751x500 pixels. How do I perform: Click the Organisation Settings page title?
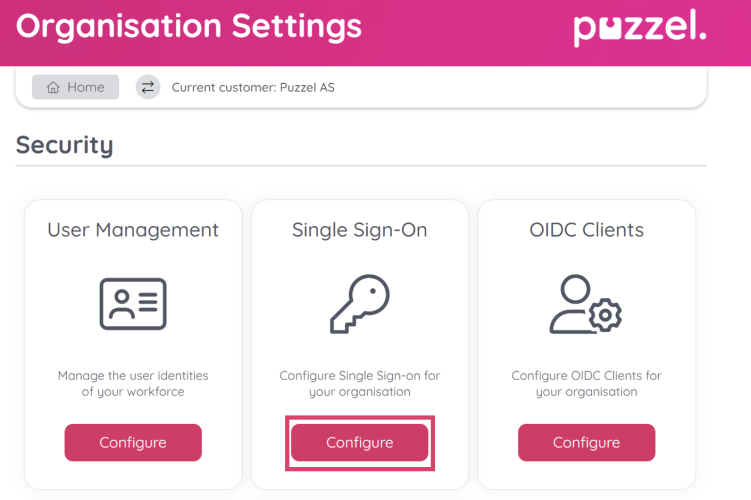point(189,27)
